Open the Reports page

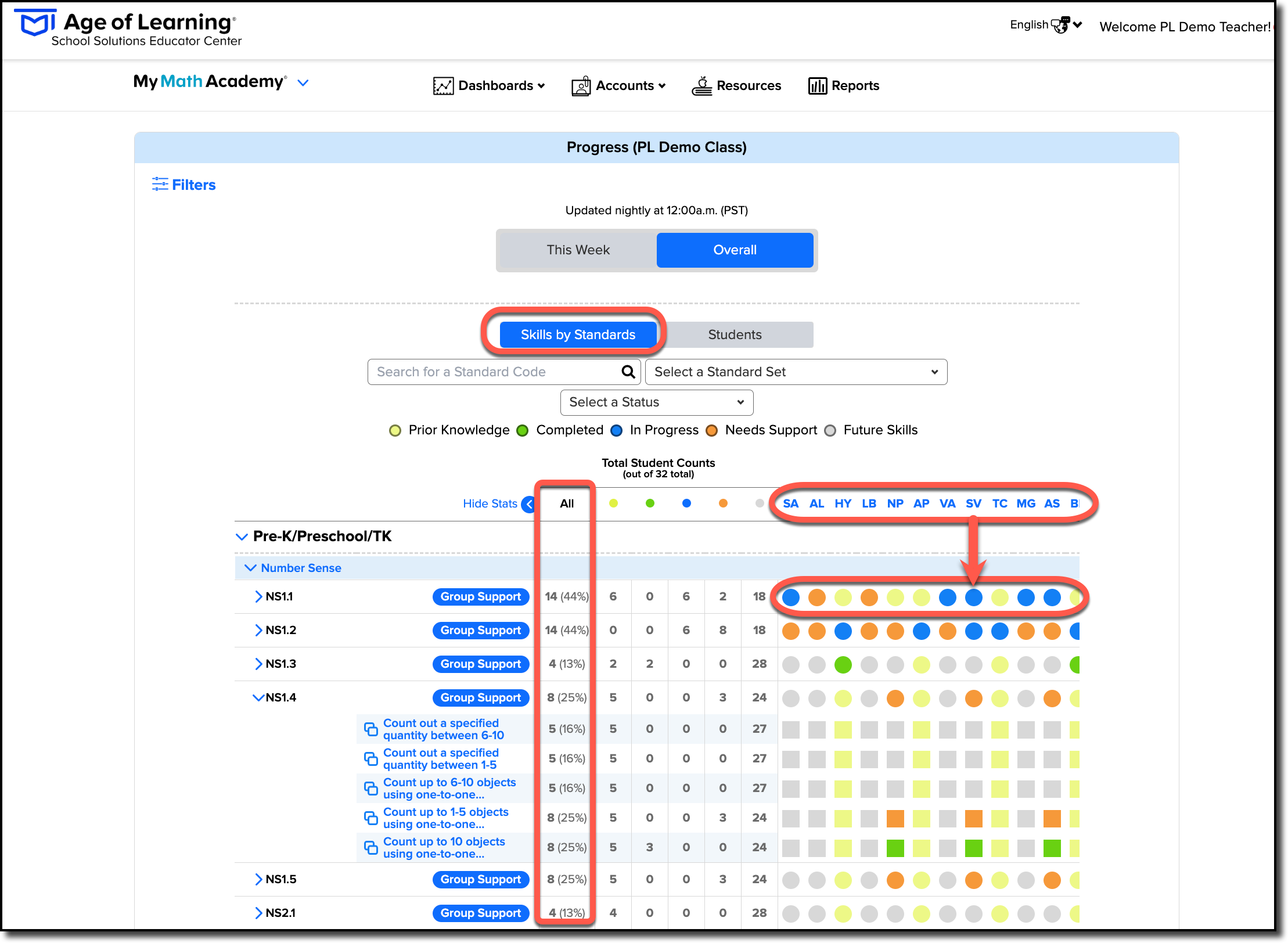coord(844,86)
